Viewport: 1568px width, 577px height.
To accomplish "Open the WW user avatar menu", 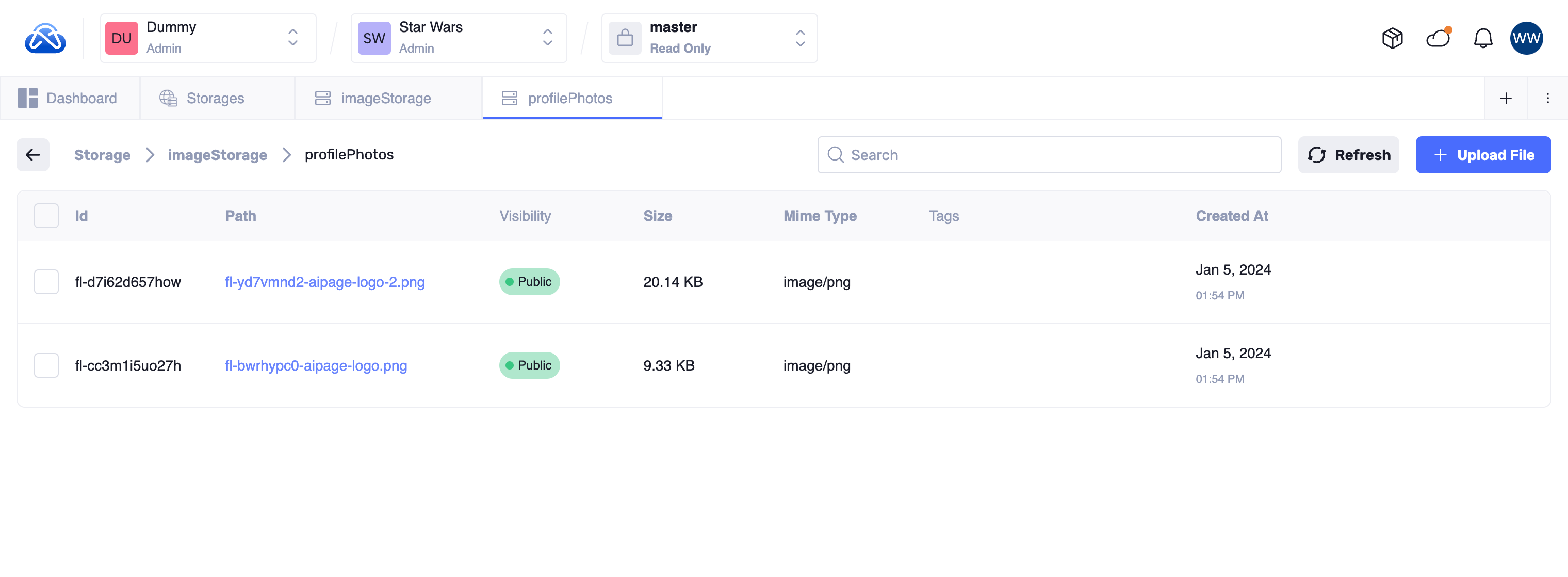I will coord(1526,38).
